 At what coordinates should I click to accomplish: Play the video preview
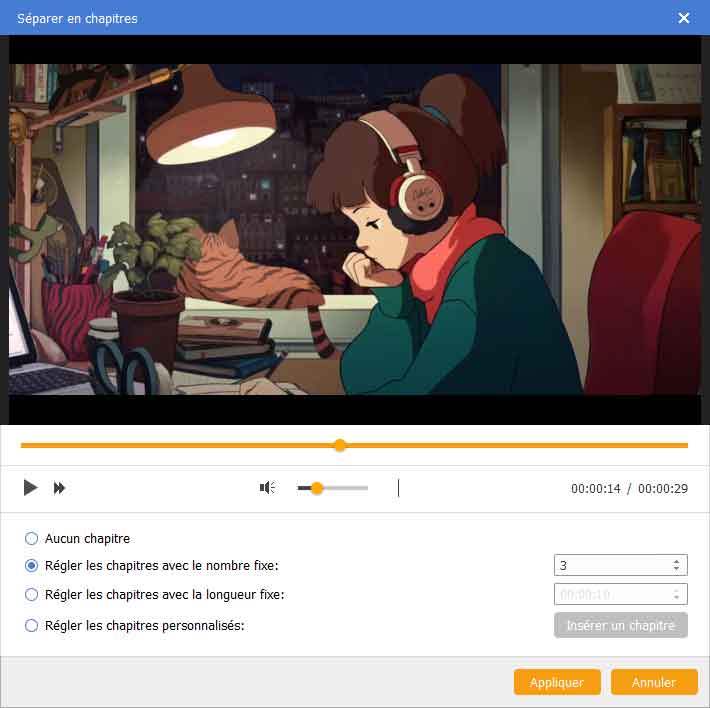pyautogui.click(x=30, y=488)
